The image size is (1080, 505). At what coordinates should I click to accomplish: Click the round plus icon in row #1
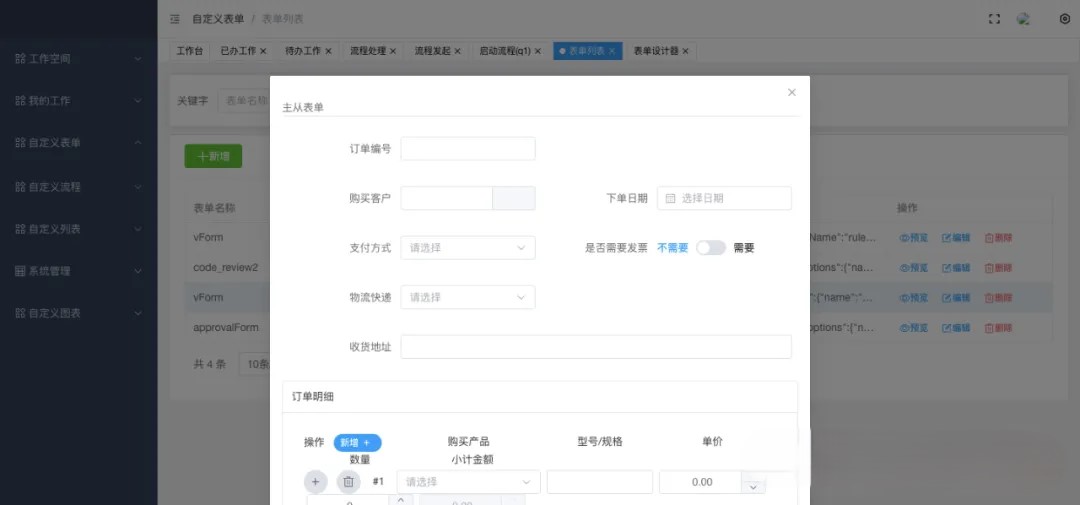coord(315,482)
